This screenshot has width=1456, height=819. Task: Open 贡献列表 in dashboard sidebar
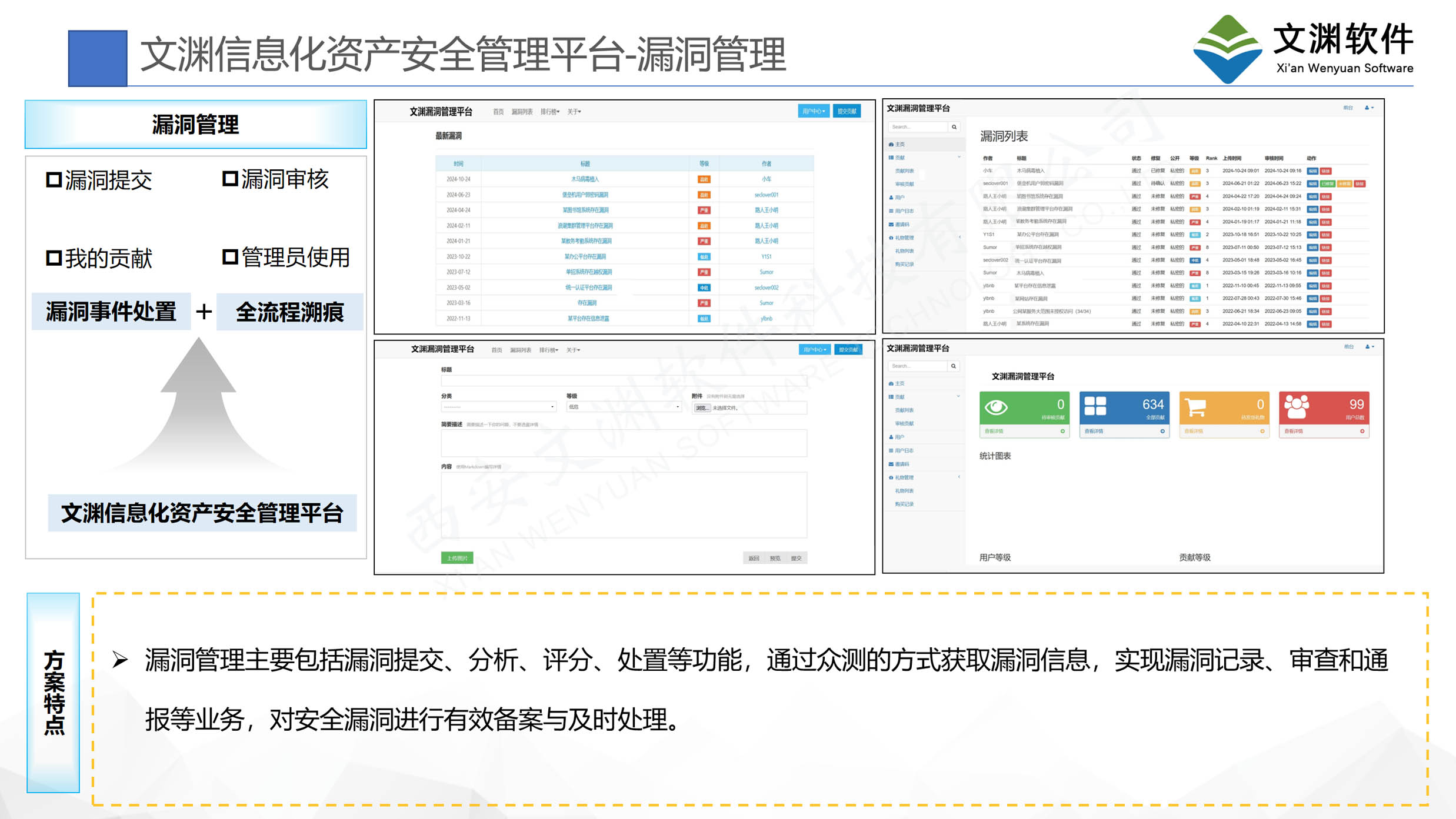[904, 410]
